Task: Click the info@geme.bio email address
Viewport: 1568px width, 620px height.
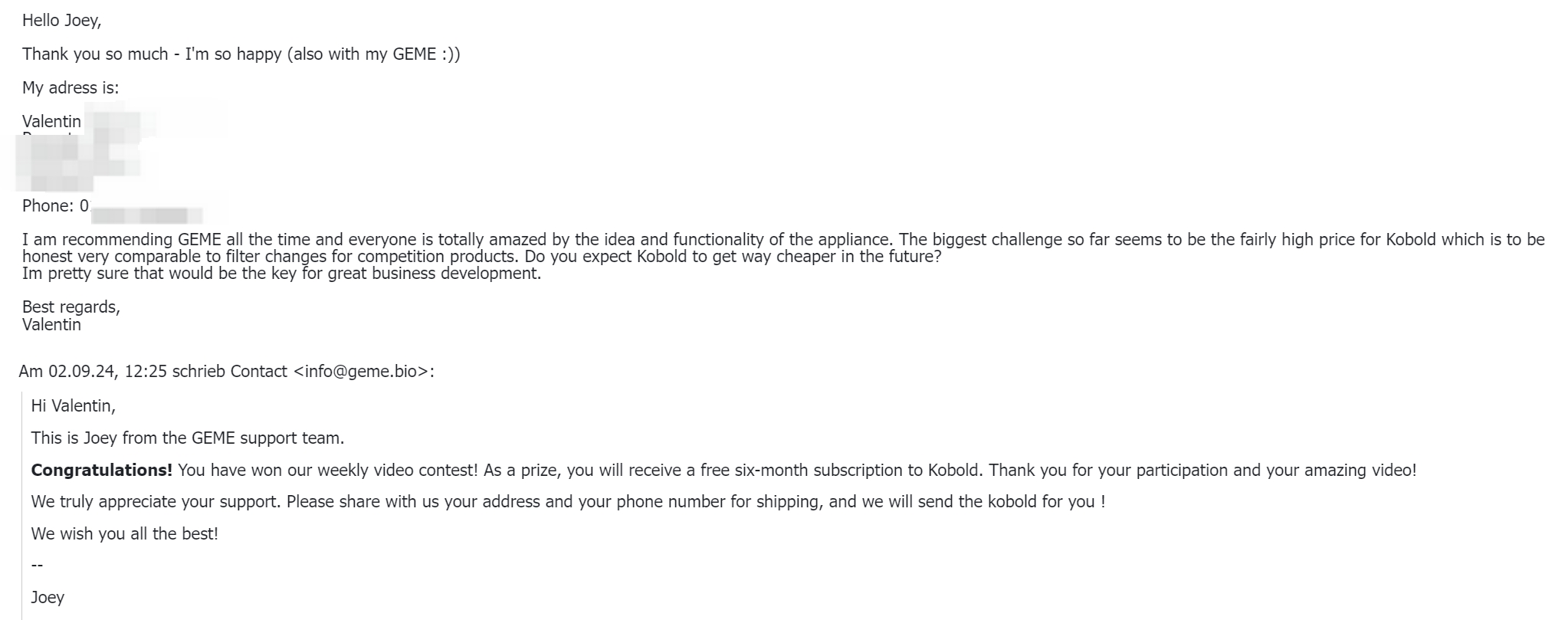Action: 366,372
